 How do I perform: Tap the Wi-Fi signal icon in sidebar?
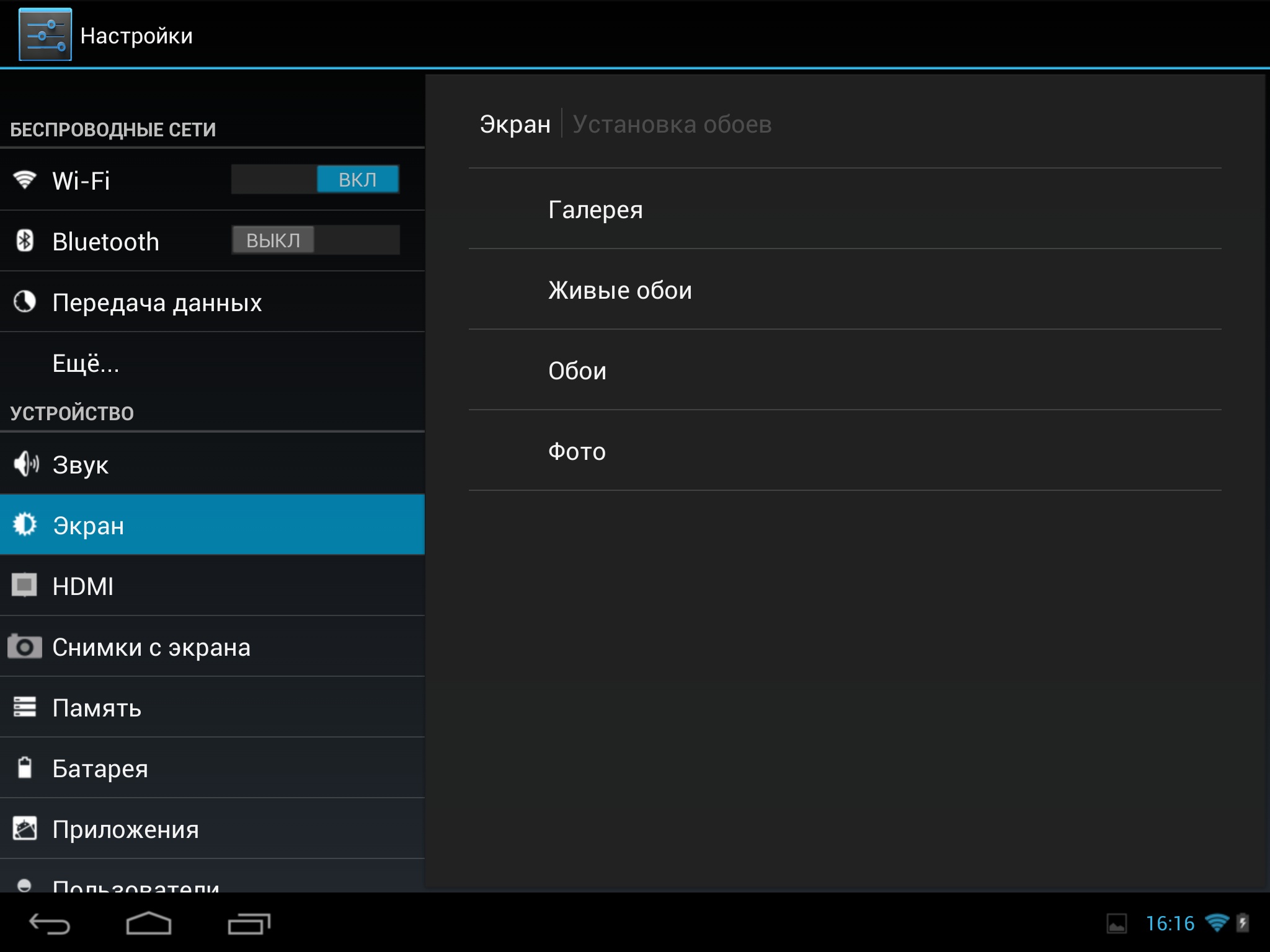(x=25, y=180)
